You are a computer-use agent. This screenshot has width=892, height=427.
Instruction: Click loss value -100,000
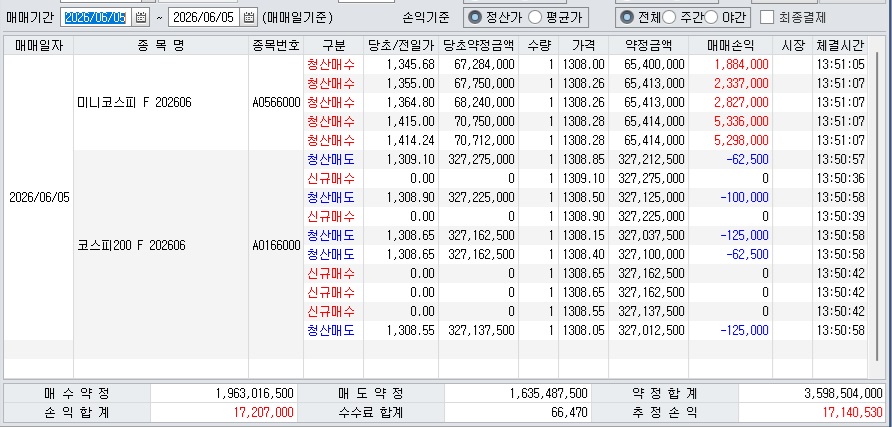click(744, 197)
